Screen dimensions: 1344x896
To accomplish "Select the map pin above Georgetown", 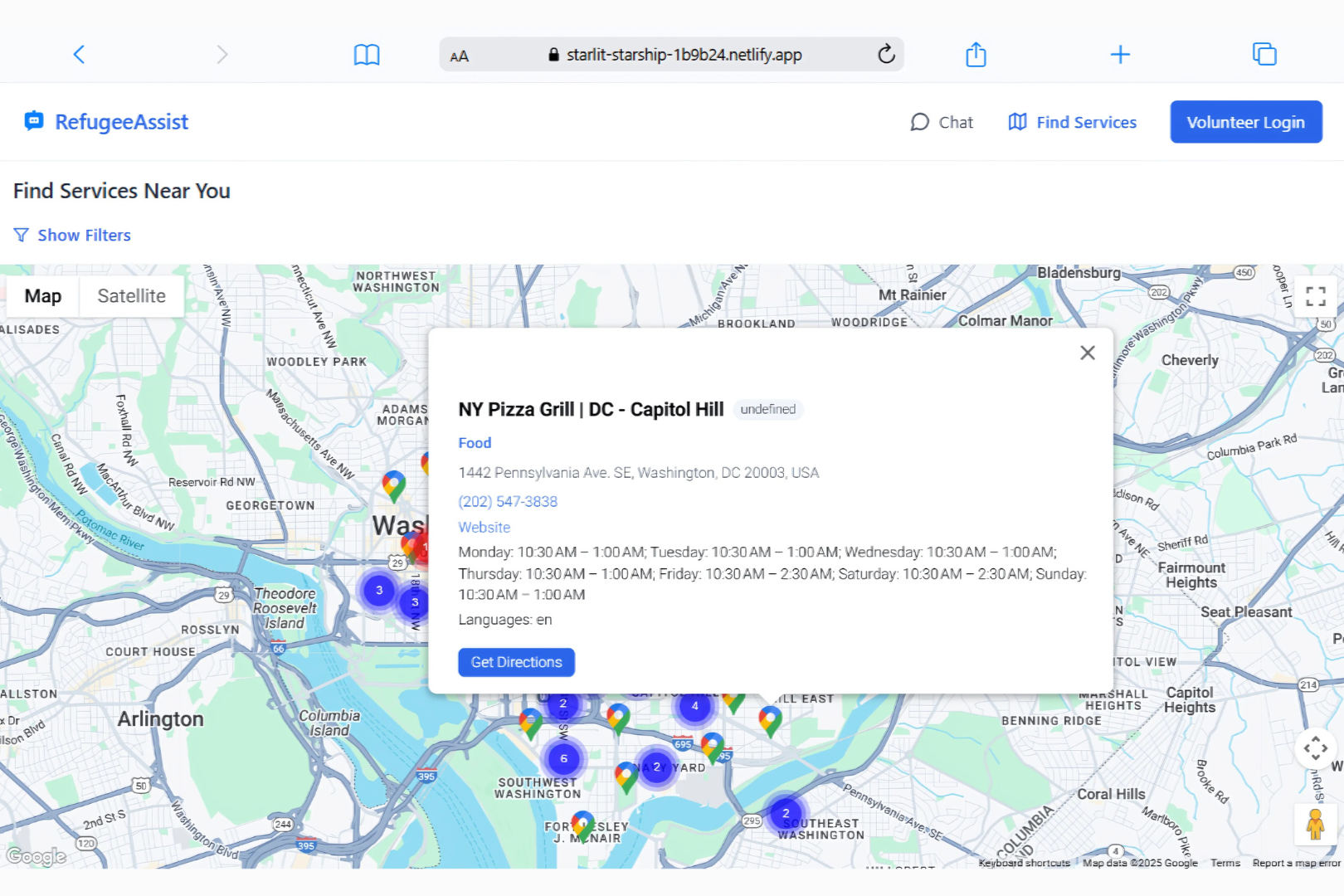I will 394,486.
